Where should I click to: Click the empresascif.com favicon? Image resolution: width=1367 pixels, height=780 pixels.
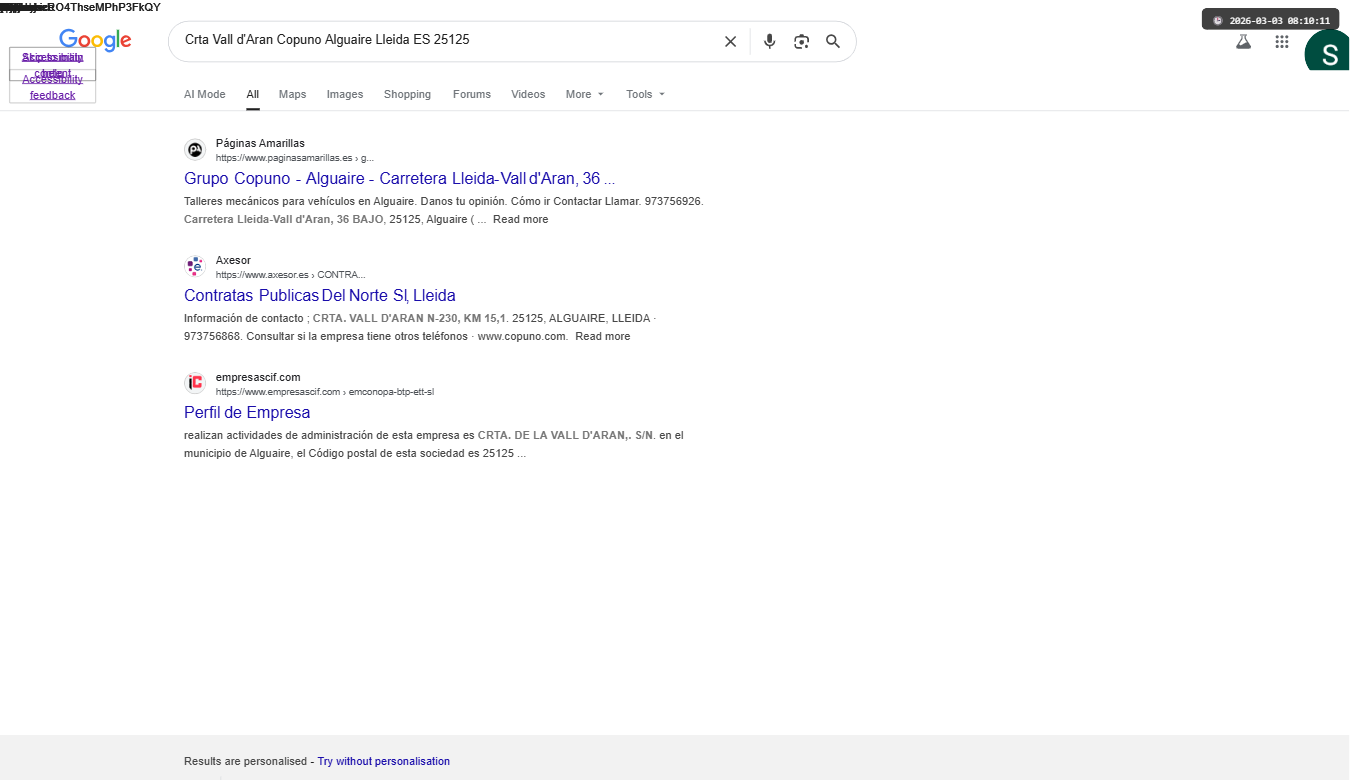point(195,383)
